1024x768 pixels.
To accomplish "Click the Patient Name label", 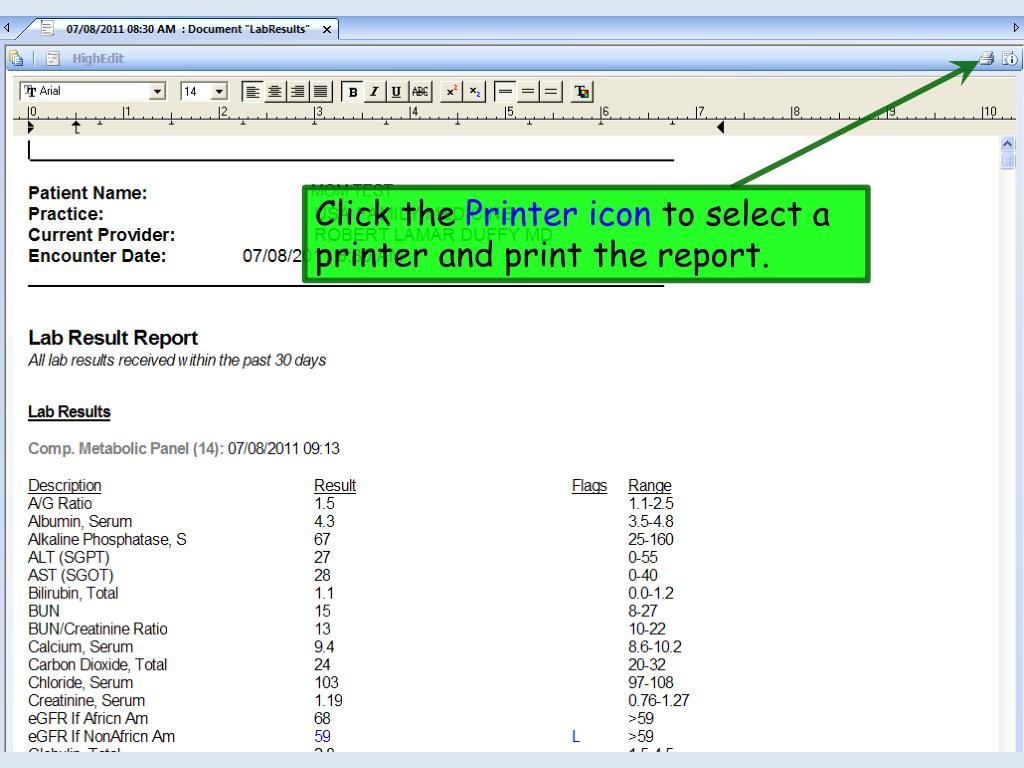I will pyautogui.click(x=88, y=193).
